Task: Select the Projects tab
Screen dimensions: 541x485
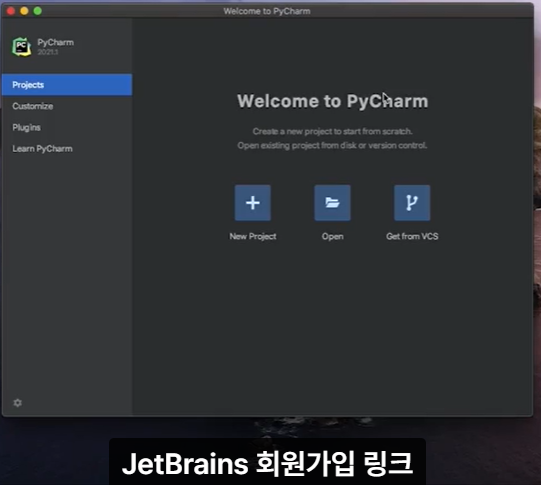Action: (67, 85)
